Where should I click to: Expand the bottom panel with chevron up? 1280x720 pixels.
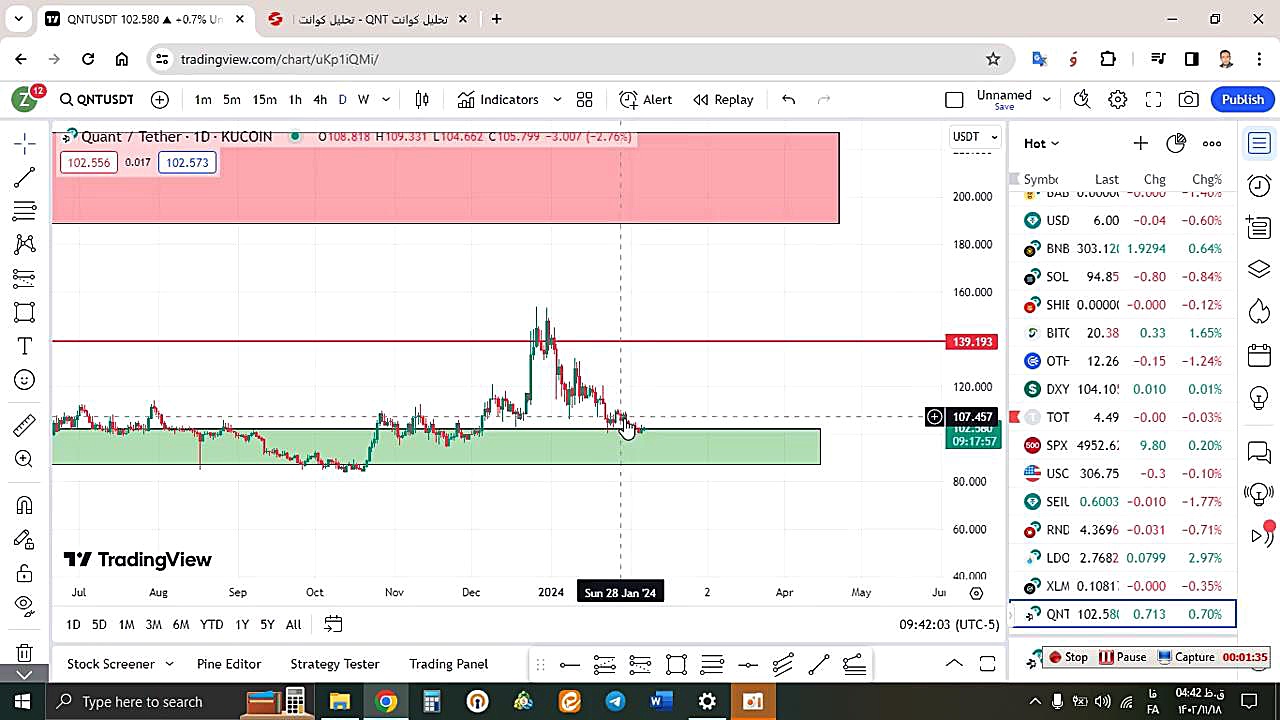click(954, 663)
